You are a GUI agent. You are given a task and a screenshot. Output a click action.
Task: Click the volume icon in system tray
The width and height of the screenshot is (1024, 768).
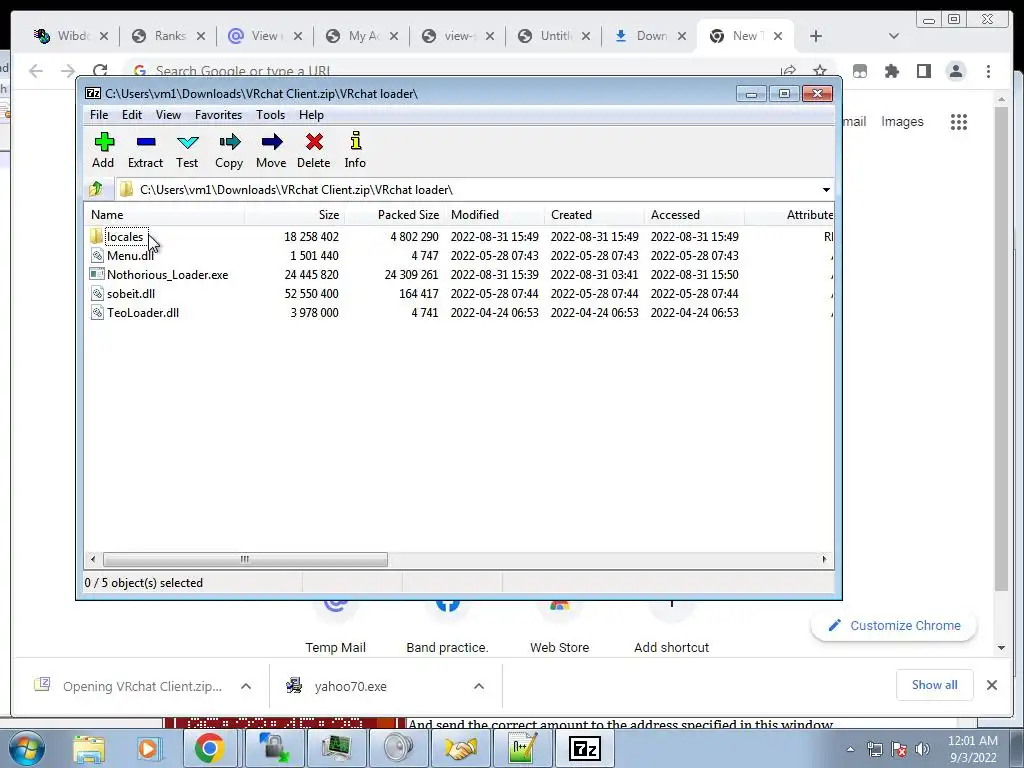[x=922, y=748]
